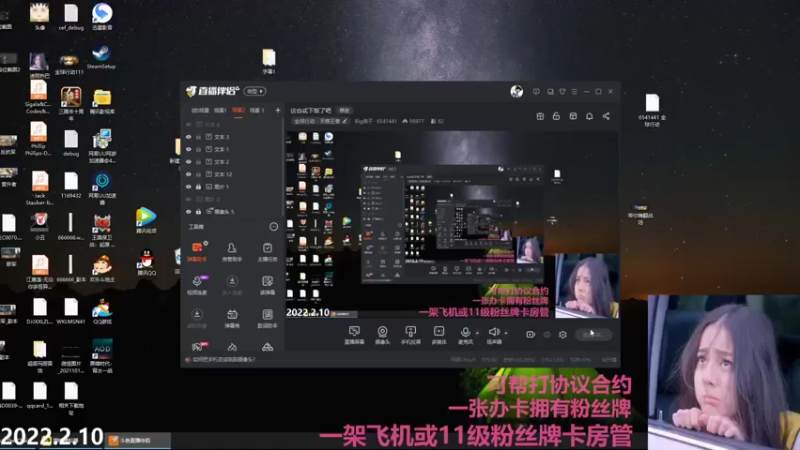Select the 图片 2 layer row
The image size is (800, 450).
click(x=233, y=199)
